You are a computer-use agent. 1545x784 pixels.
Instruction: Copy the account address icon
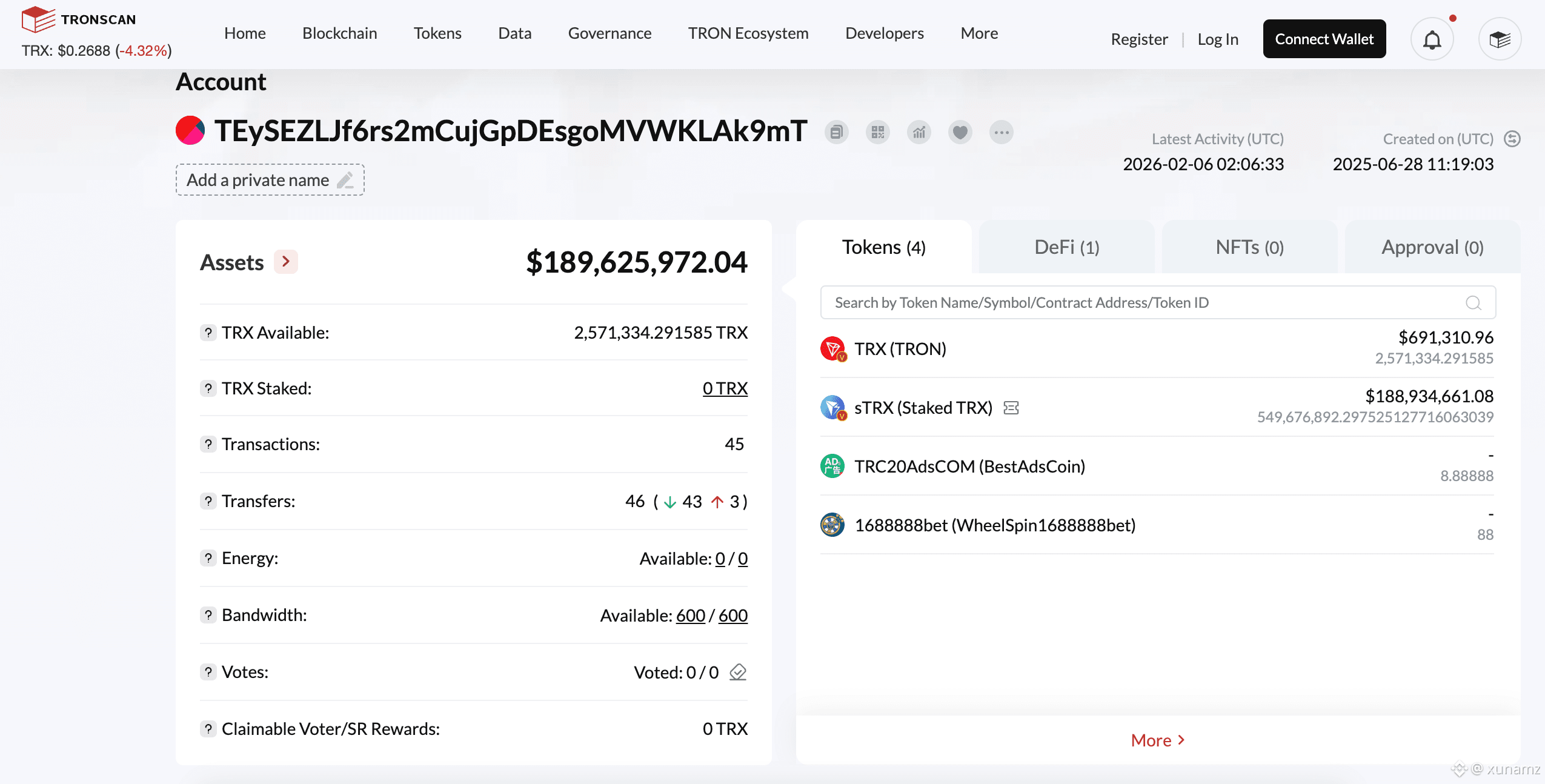click(x=836, y=132)
